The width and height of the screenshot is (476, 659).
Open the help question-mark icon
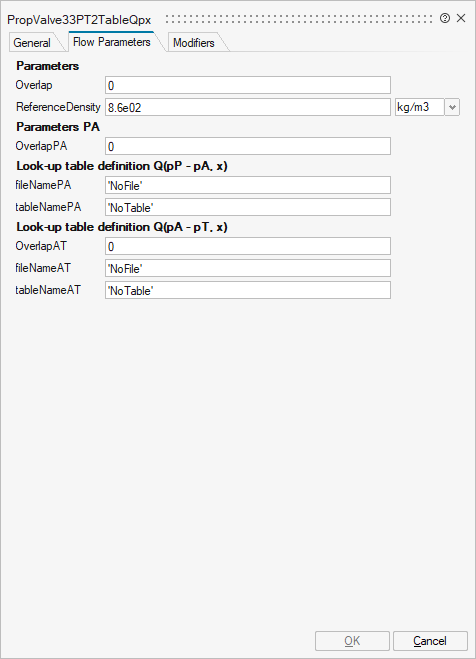tap(444, 18)
